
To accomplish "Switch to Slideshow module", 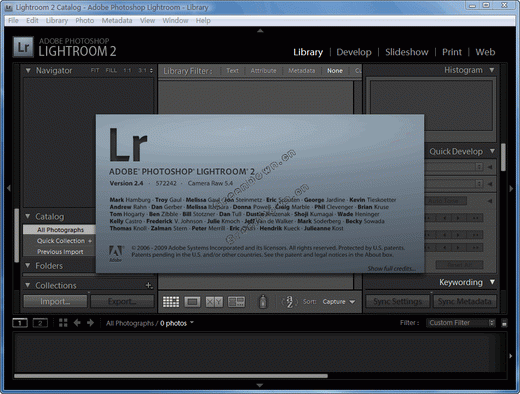I will click(407, 52).
